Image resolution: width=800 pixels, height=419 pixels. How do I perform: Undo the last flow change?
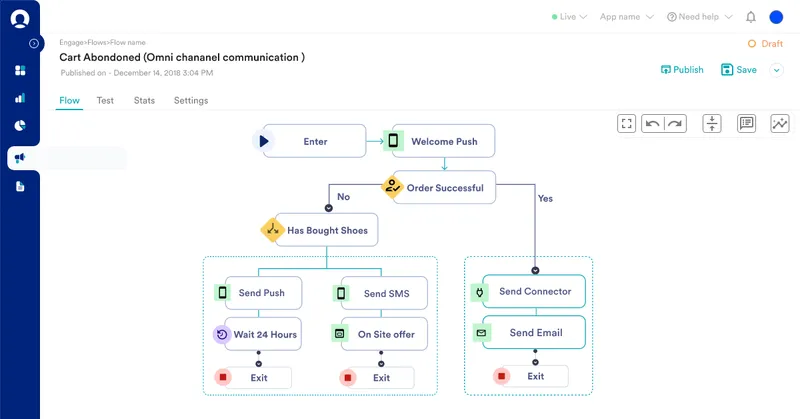tap(654, 124)
